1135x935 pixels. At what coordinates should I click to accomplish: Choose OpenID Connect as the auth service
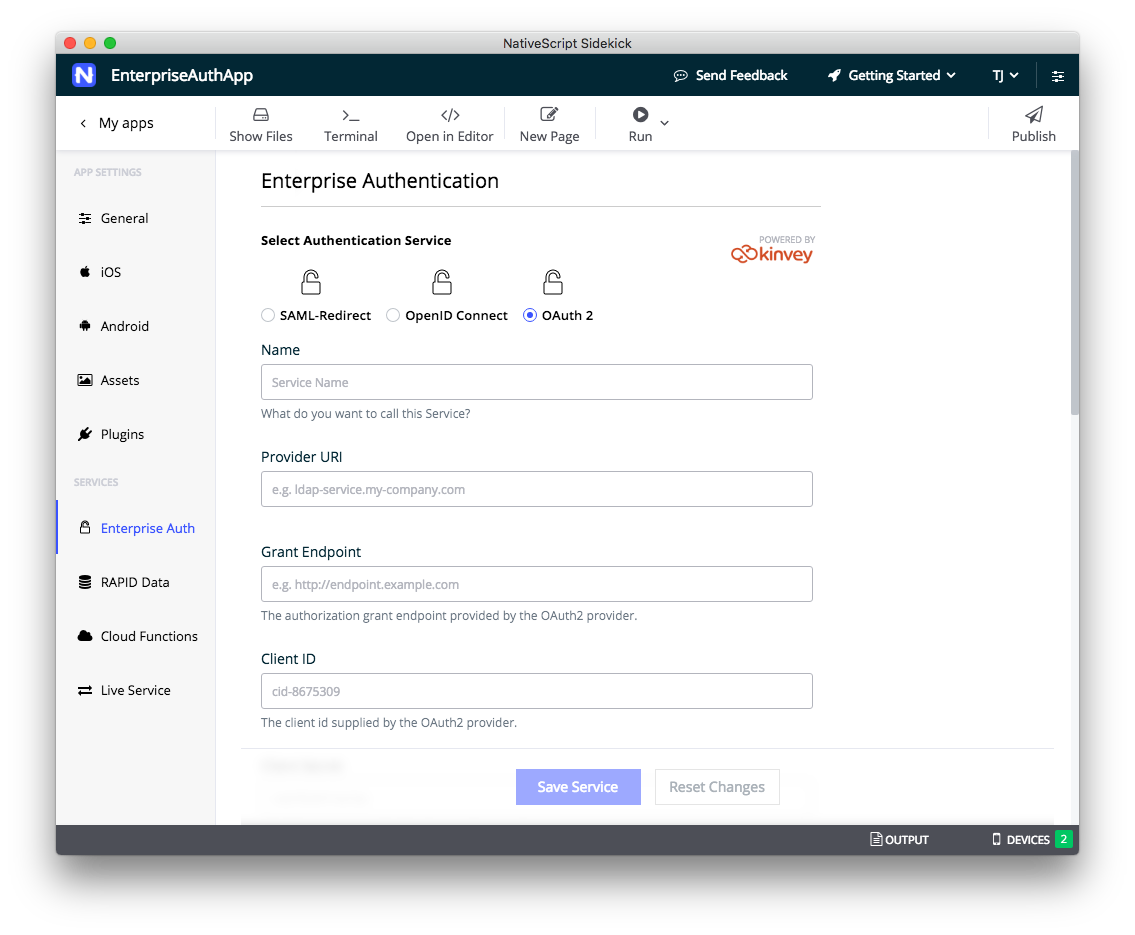(x=393, y=315)
